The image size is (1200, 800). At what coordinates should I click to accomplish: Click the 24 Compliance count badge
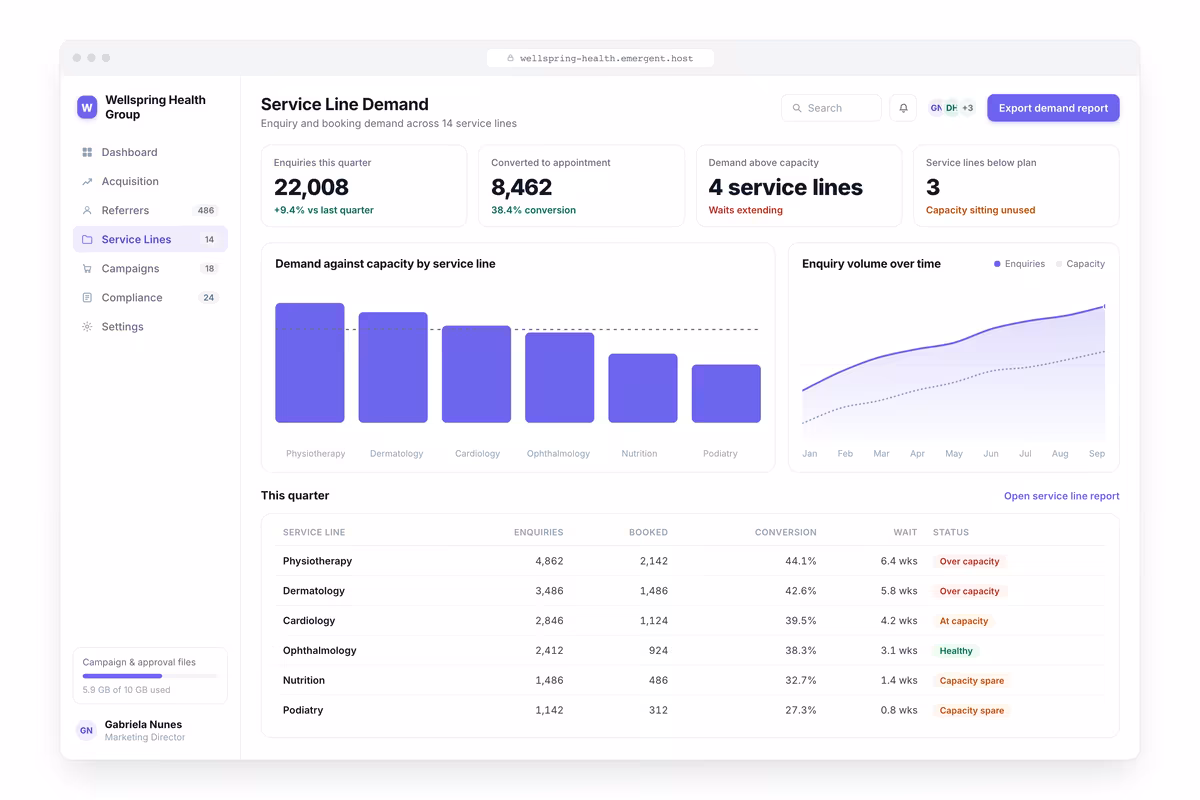[209, 298]
